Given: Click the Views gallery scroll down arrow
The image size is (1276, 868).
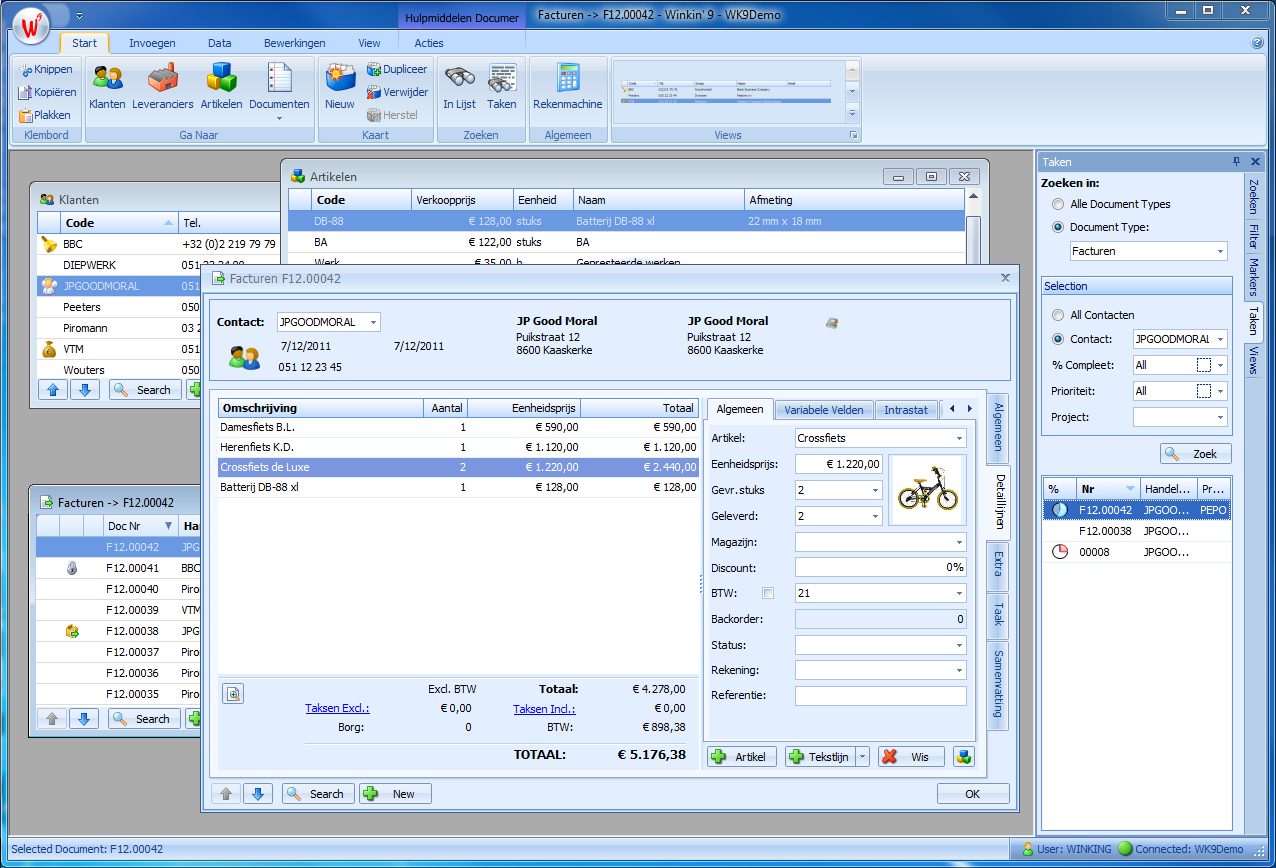Looking at the screenshot, I should coord(852,91).
